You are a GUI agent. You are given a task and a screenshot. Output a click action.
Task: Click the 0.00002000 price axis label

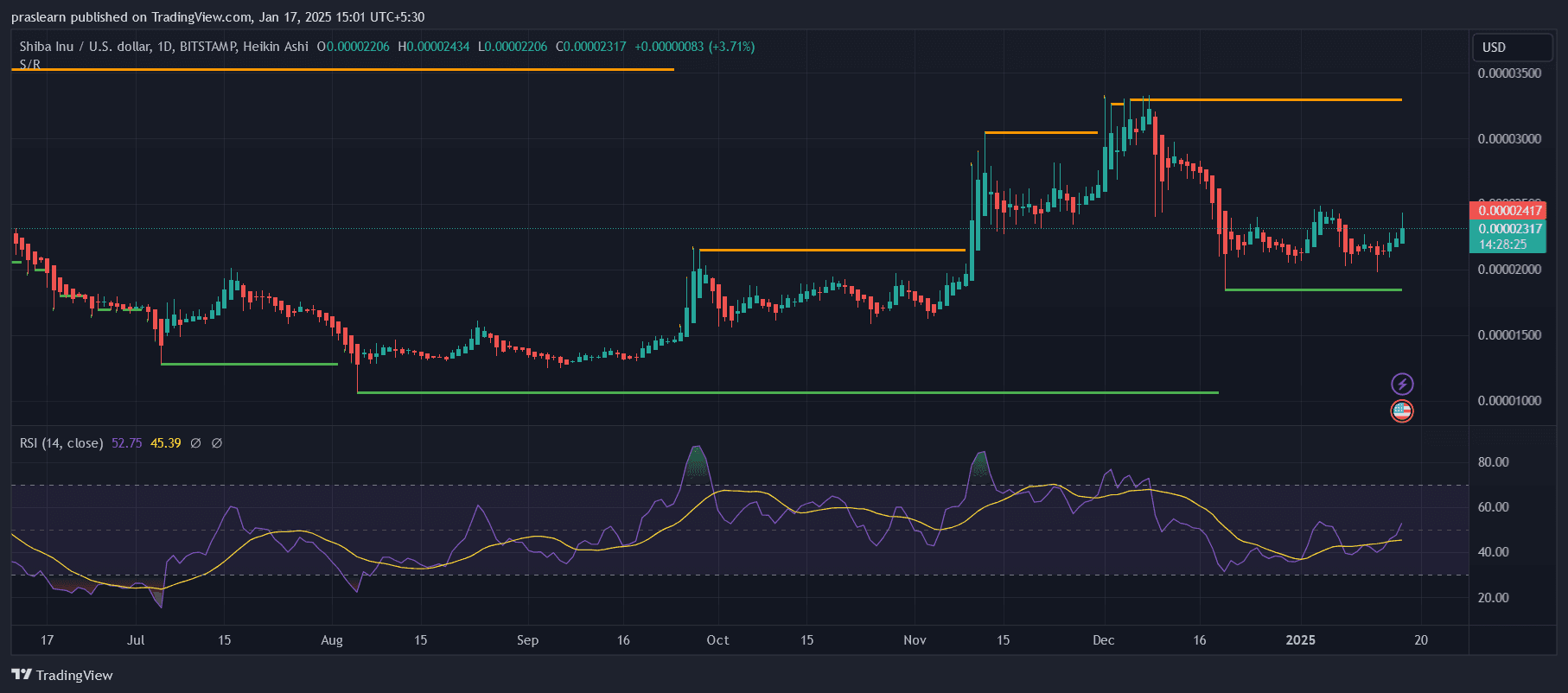click(x=1509, y=270)
